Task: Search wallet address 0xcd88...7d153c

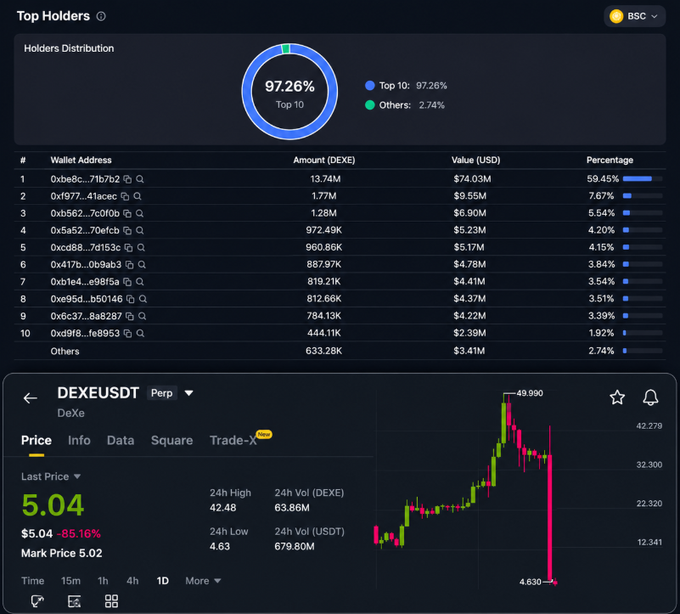Action: point(141,248)
